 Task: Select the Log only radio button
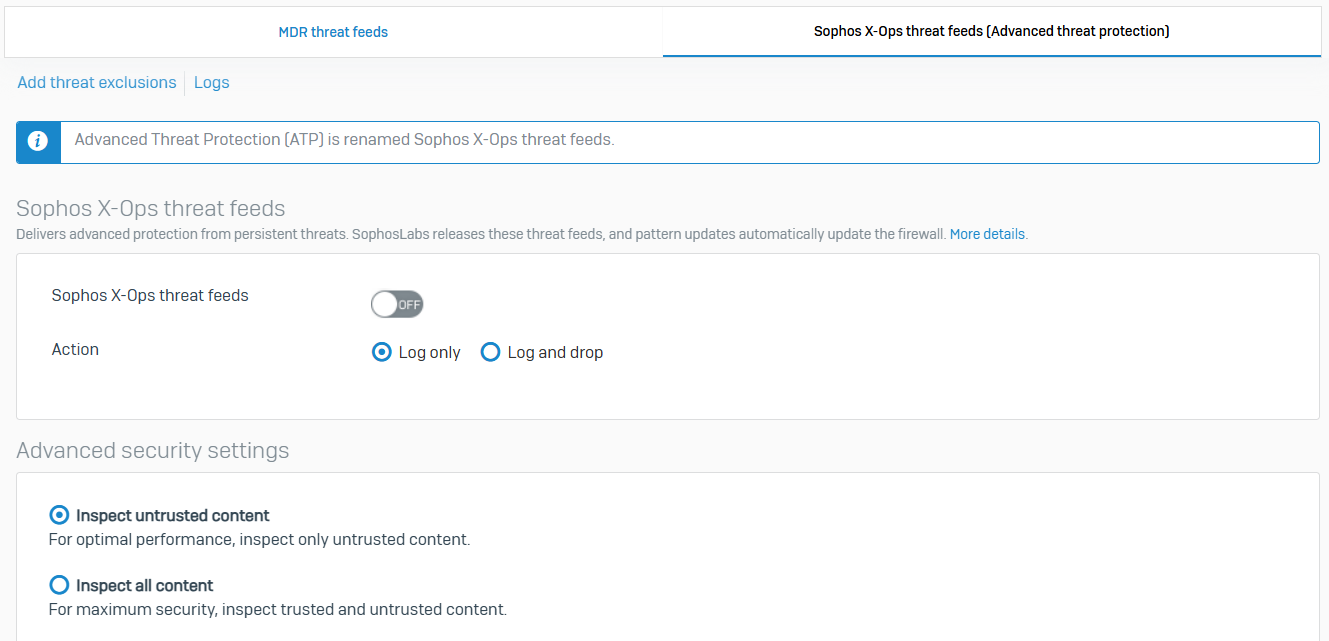click(x=381, y=352)
